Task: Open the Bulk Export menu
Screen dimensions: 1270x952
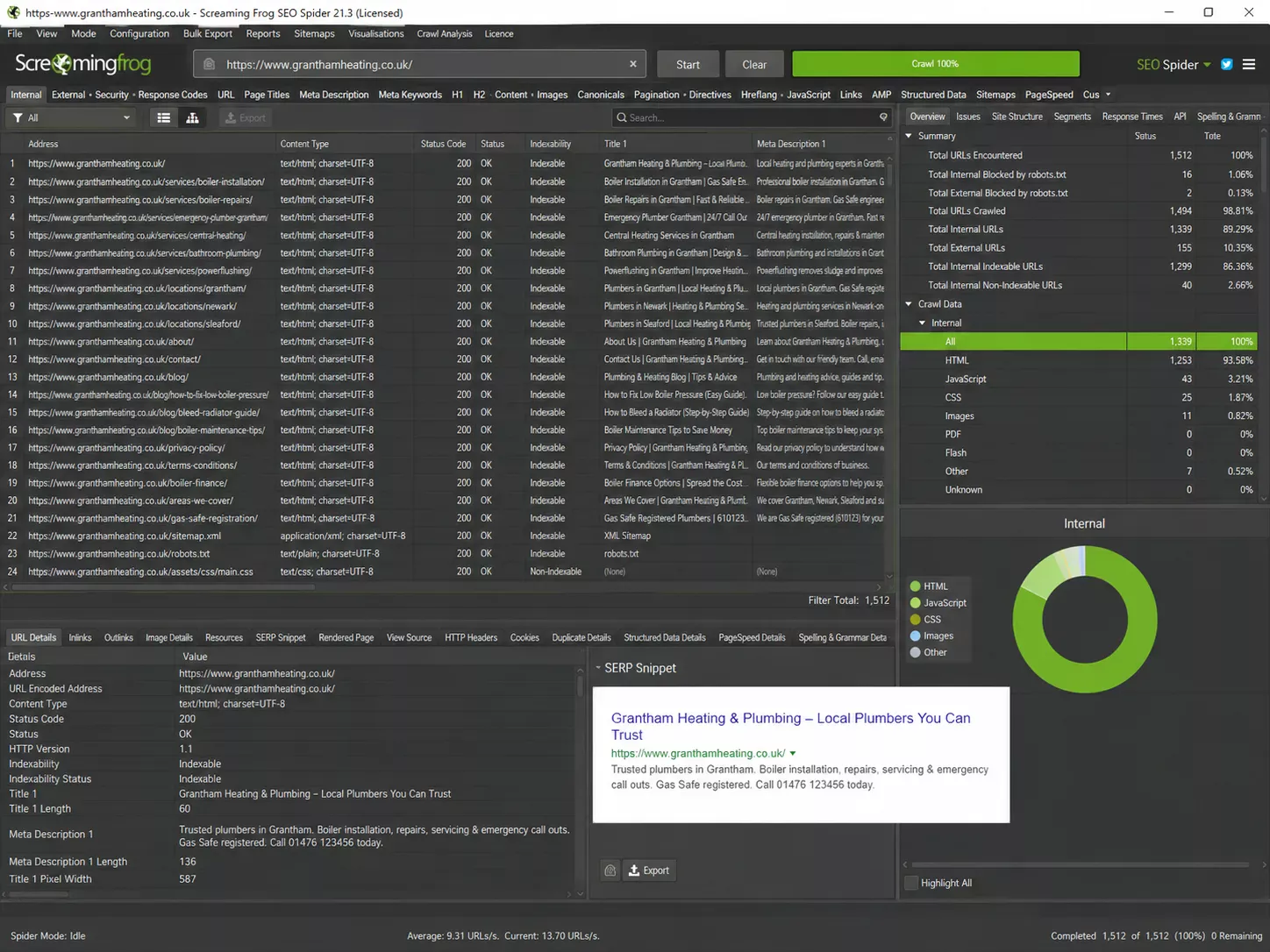Action: (x=208, y=33)
